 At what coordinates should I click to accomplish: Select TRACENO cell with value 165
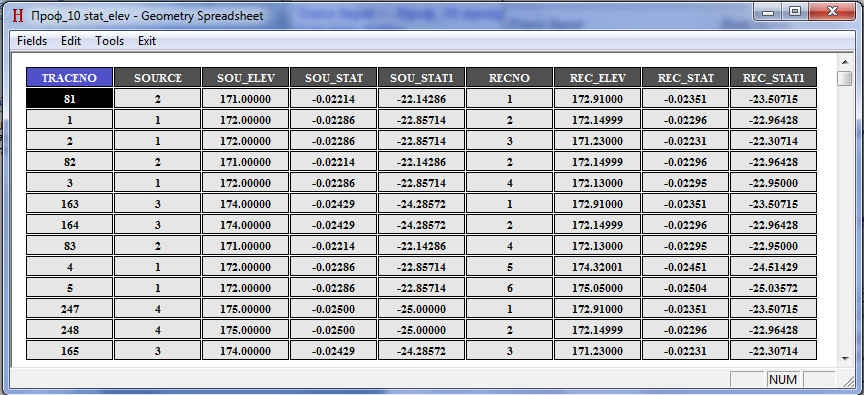pos(69,351)
